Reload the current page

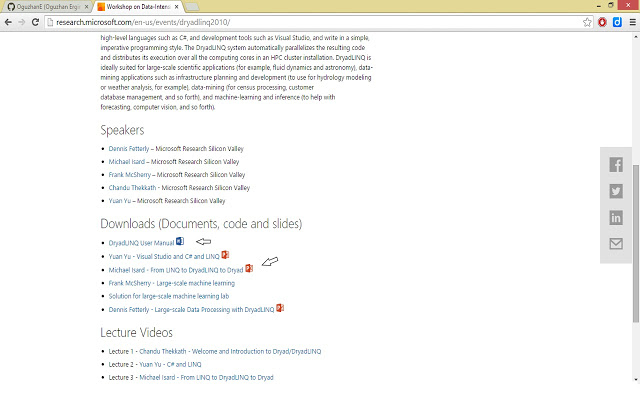point(36,22)
